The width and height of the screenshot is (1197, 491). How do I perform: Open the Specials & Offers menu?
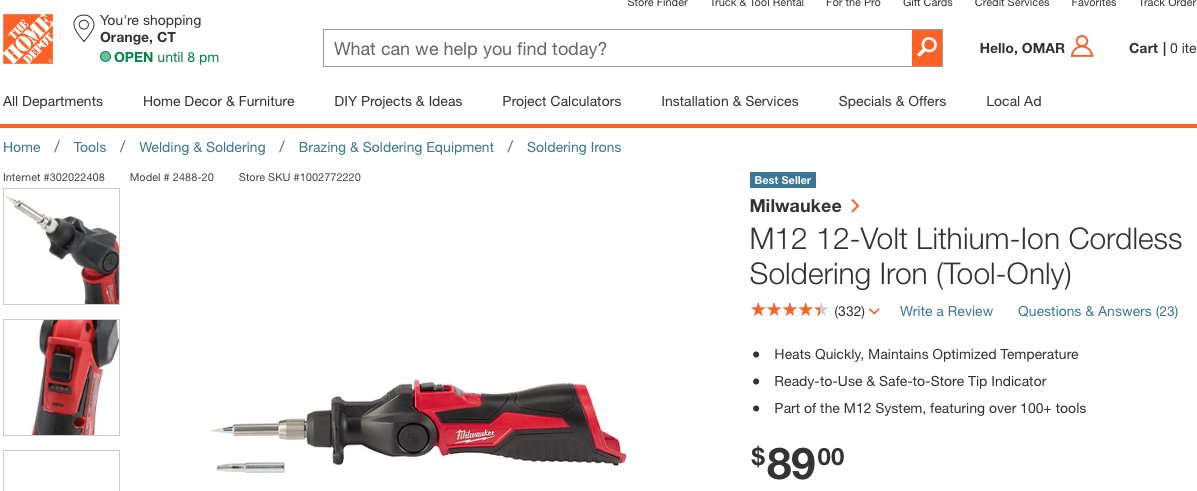tap(892, 102)
